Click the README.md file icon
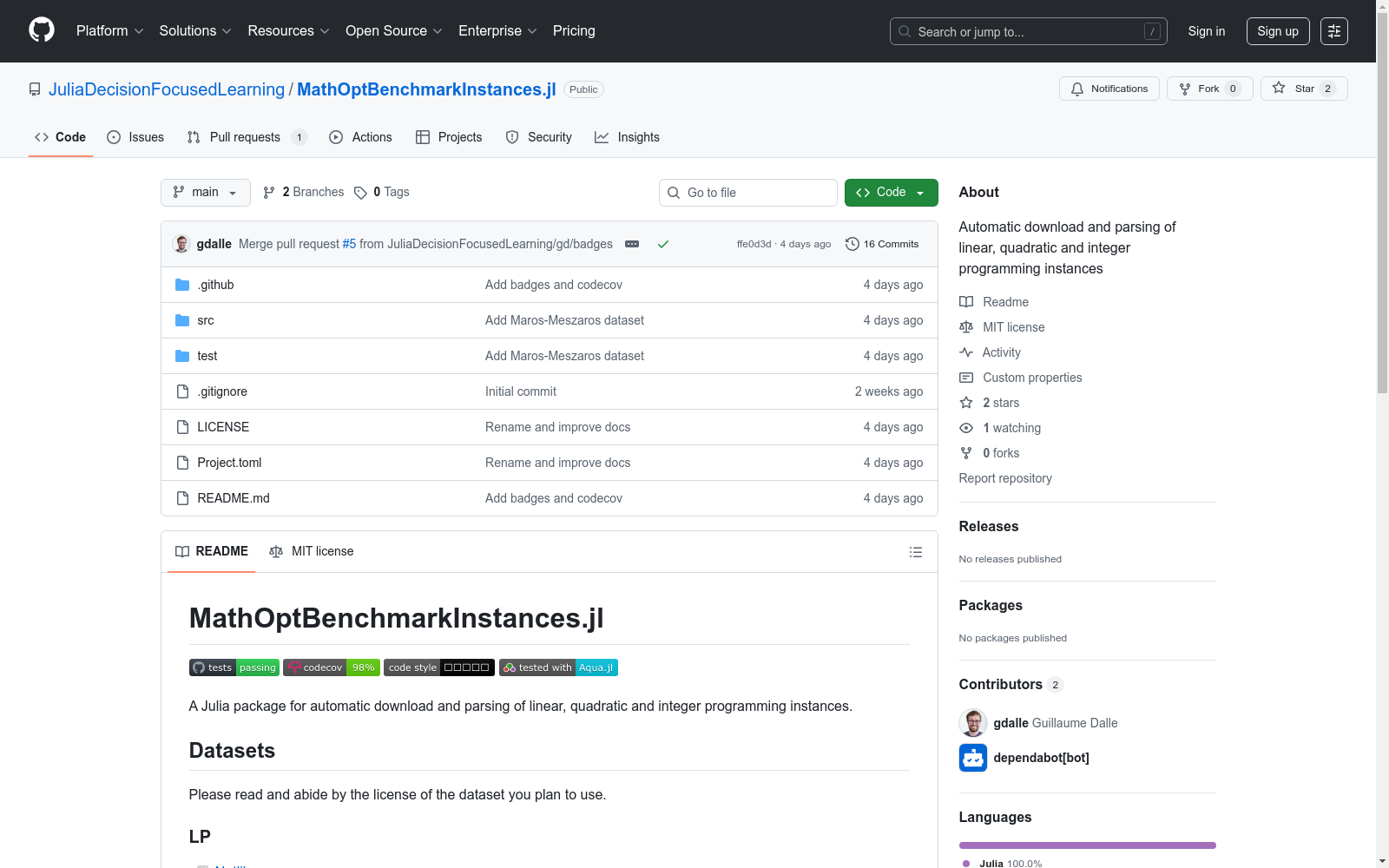 click(x=182, y=498)
